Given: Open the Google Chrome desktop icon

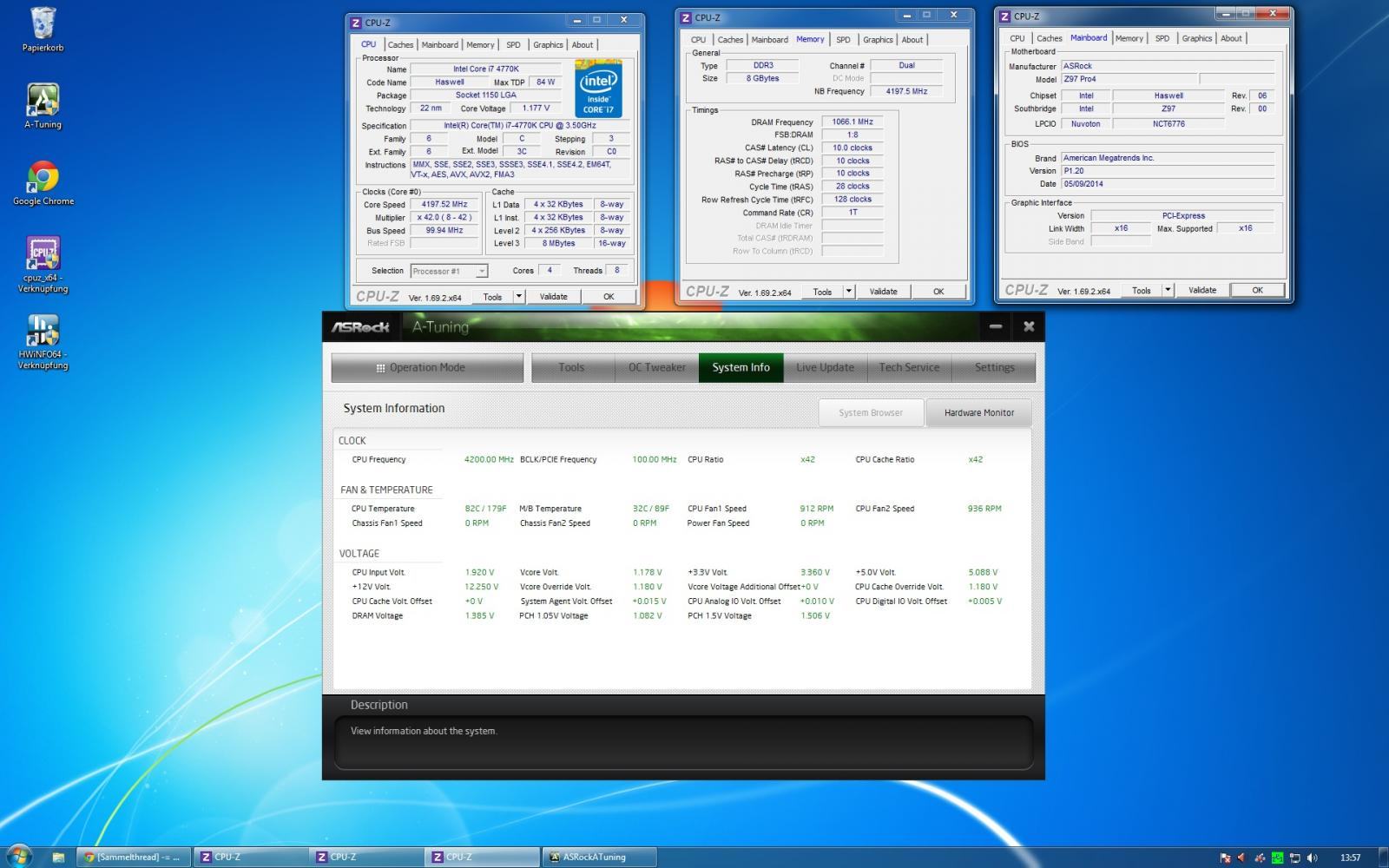Looking at the screenshot, I should coord(43,183).
